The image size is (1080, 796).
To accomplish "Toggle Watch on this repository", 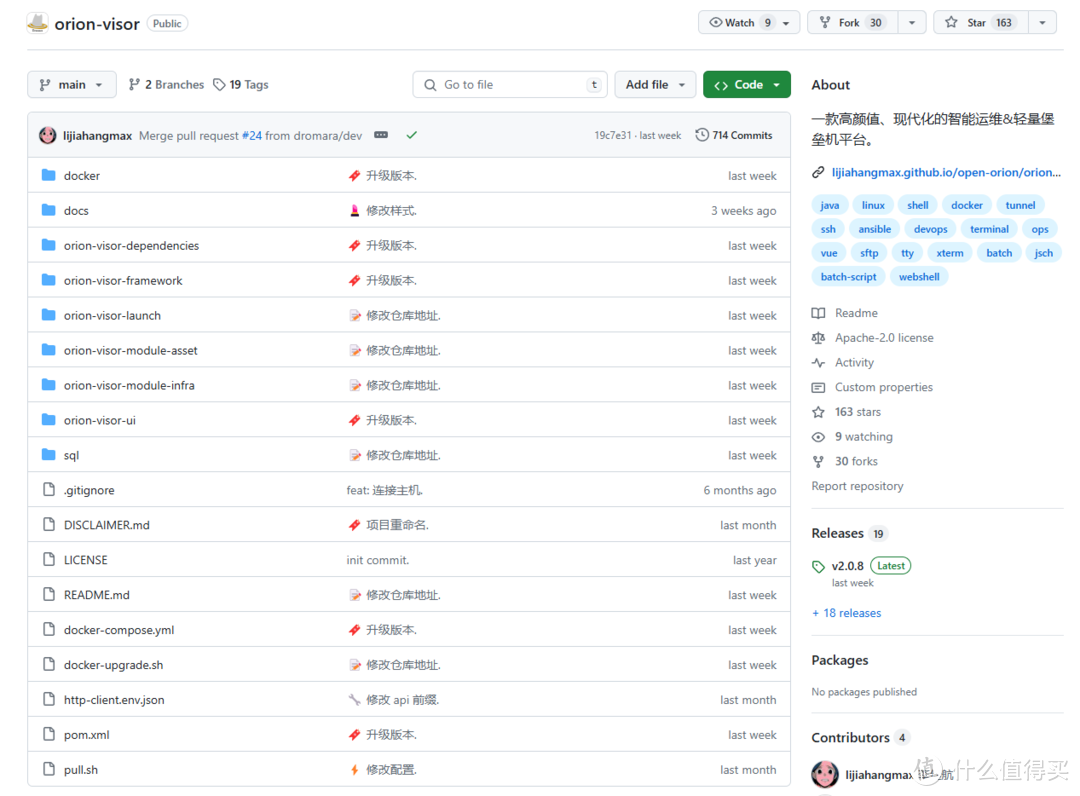I will pos(738,23).
